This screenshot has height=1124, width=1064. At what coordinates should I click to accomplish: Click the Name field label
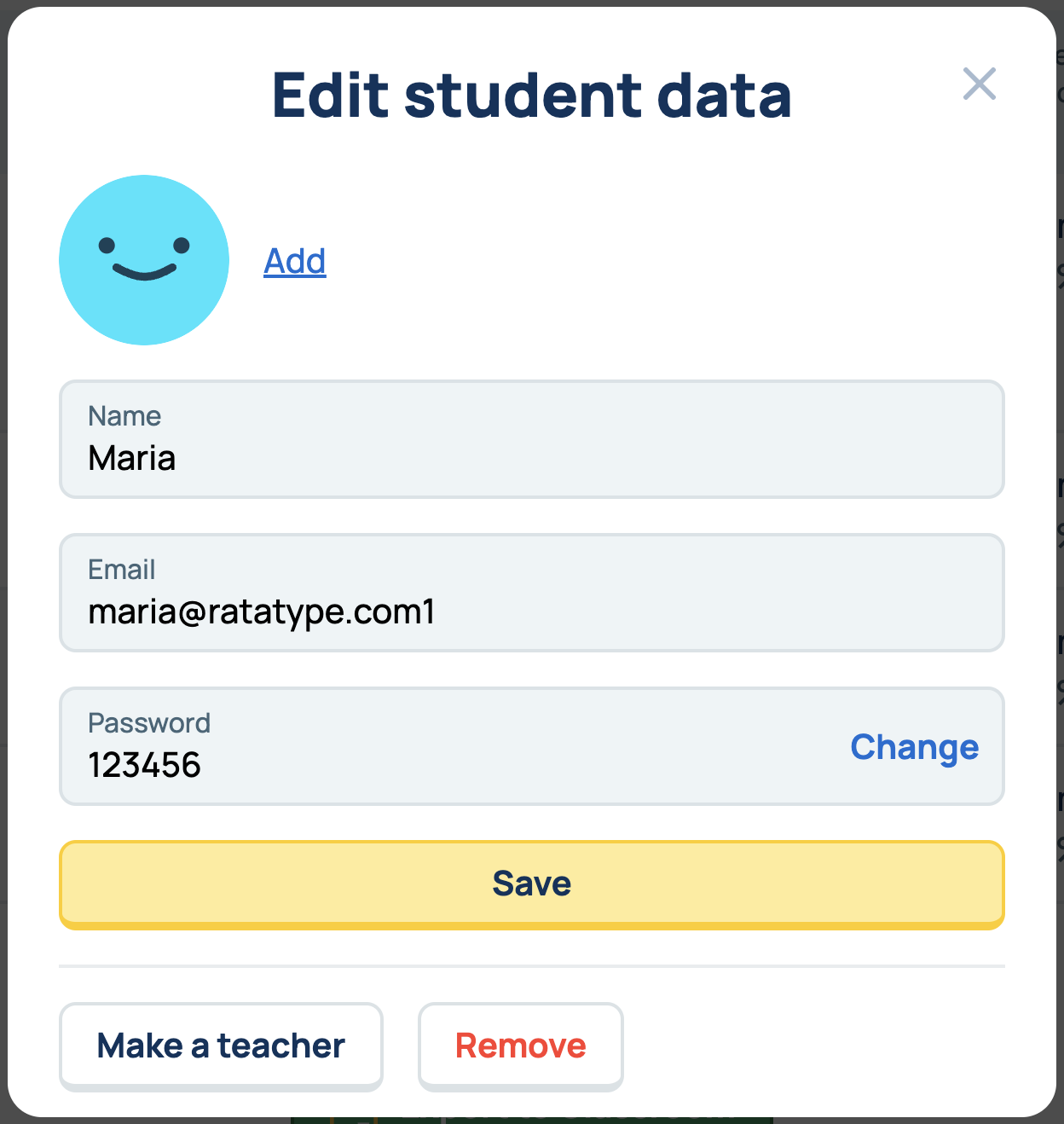coord(124,416)
